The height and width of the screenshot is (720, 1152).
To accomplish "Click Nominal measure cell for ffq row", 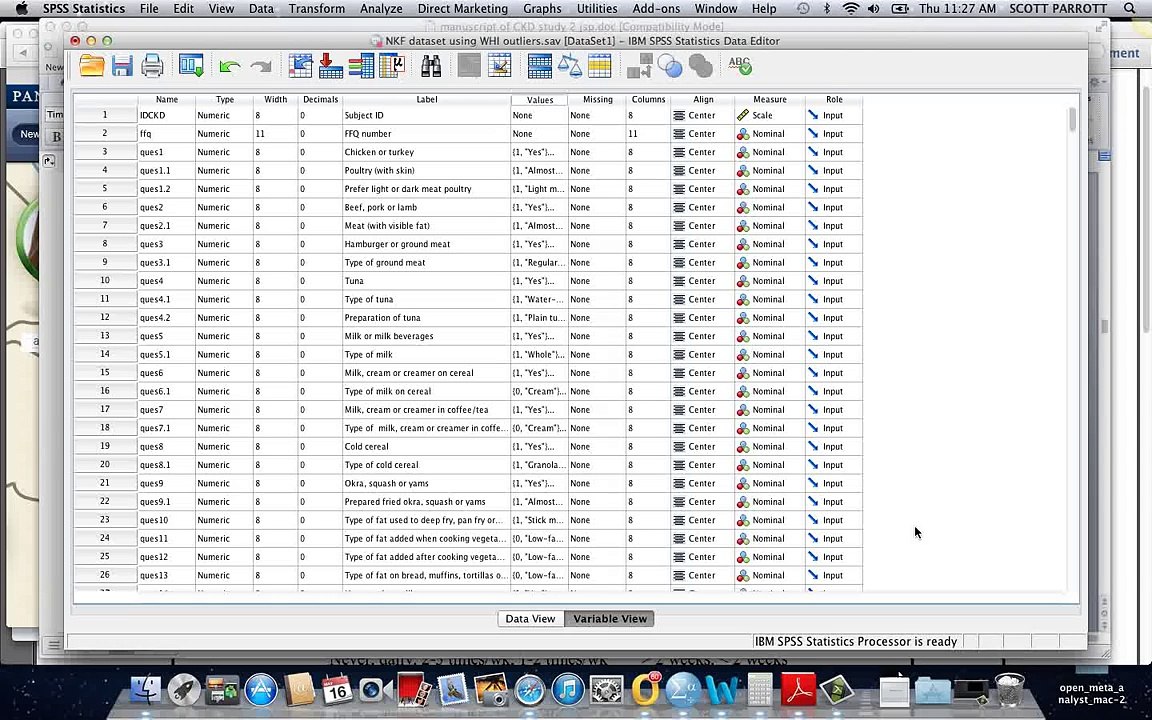I will pos(770,134).
